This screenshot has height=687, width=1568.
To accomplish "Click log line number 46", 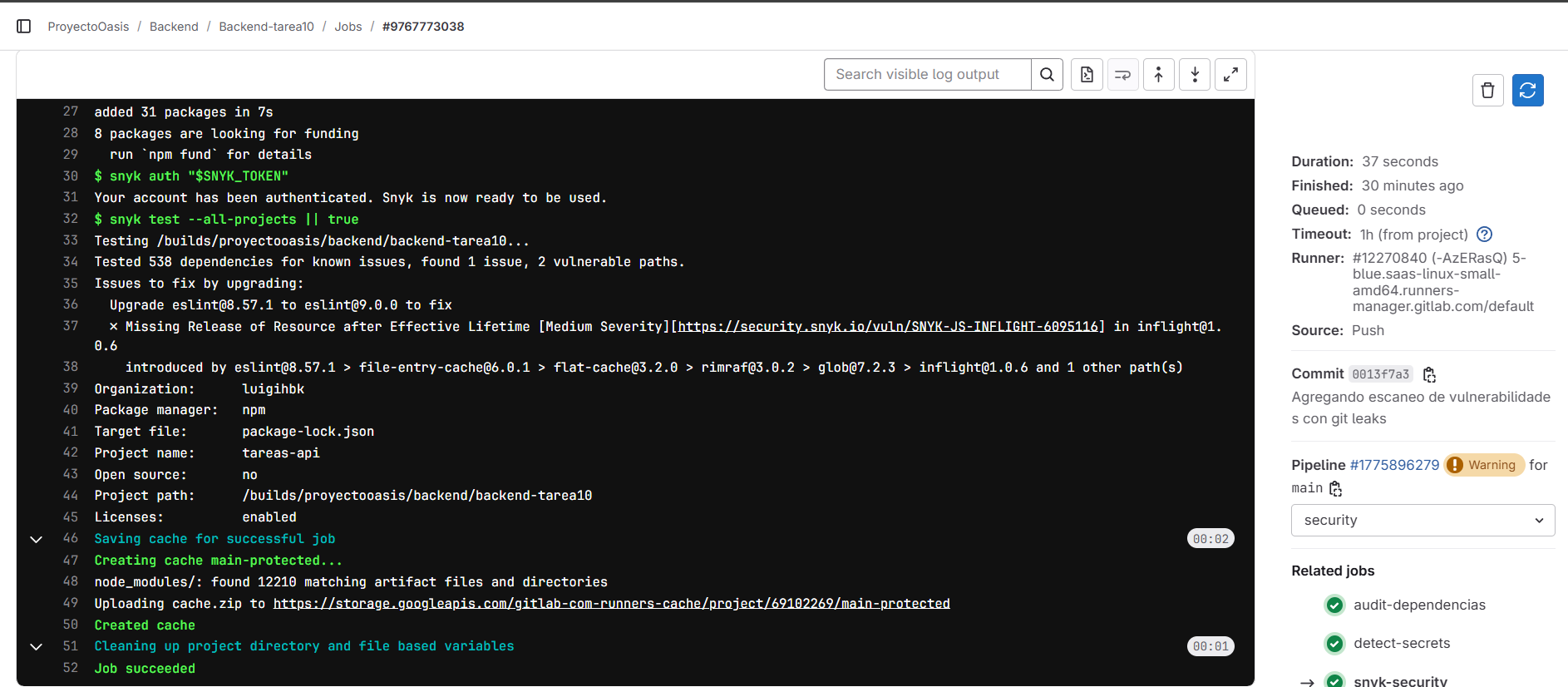I will [71, 538].
